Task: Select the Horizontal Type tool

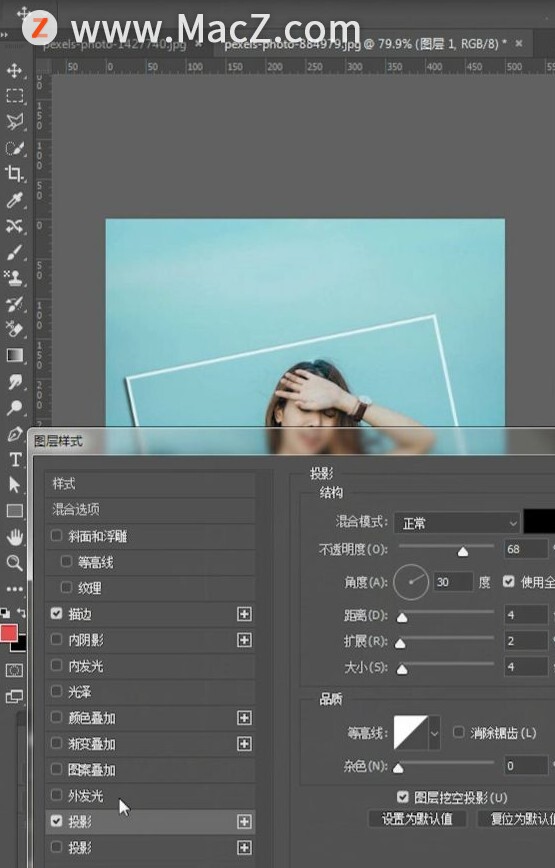Action: 14,459
